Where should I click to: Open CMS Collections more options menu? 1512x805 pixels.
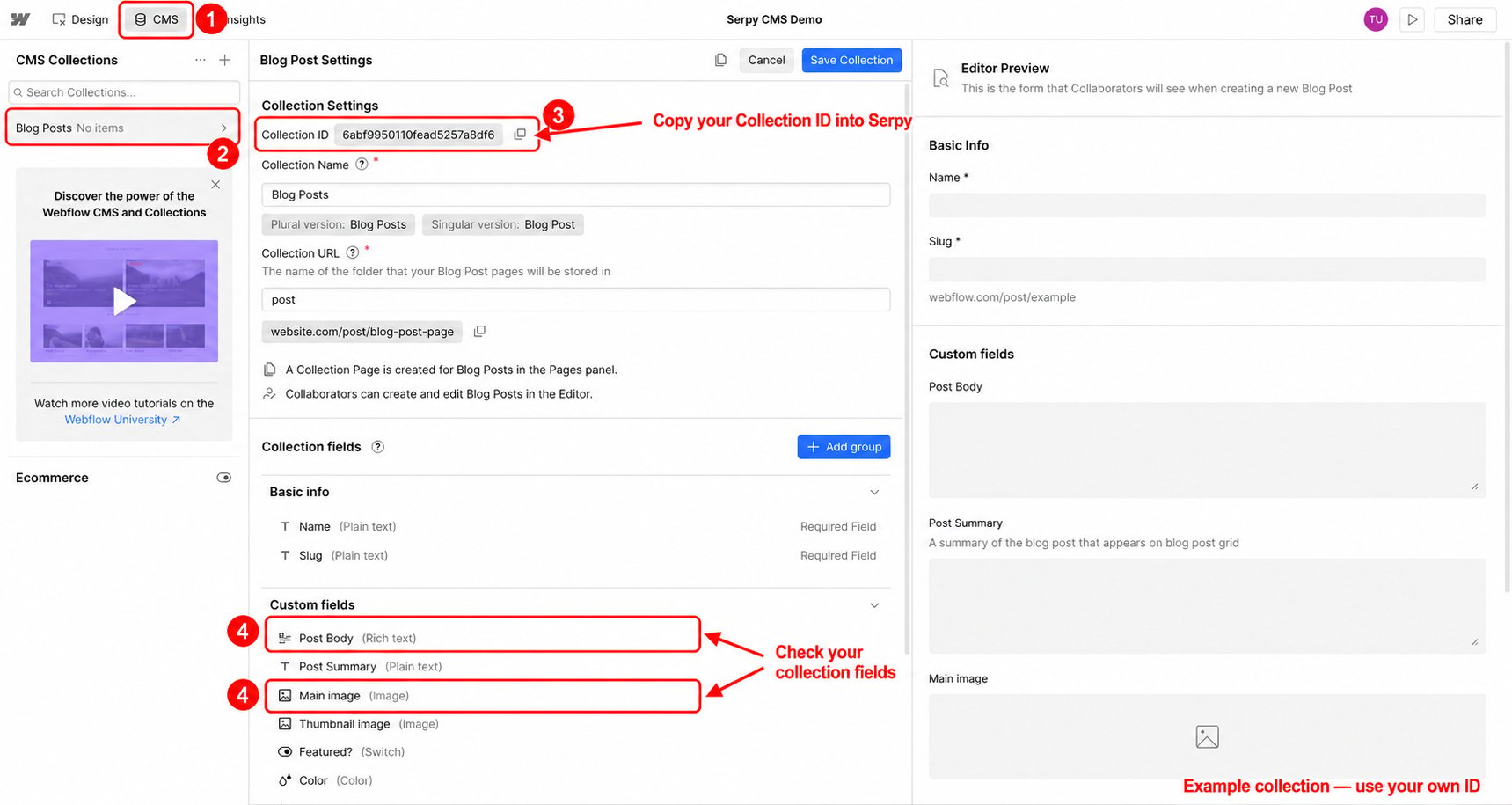[201, 60]
